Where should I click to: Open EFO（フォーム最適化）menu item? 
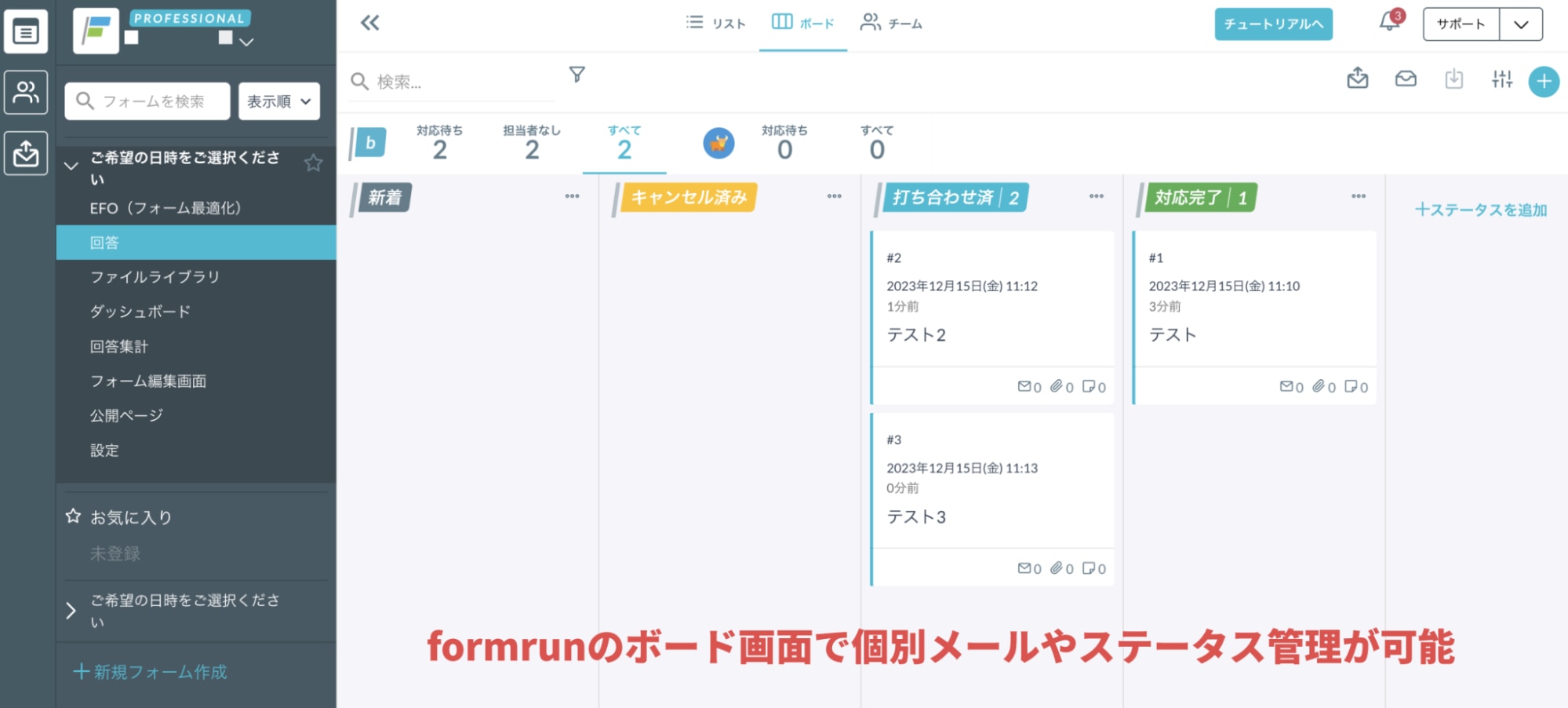pyautogui.click(x=166, y=208)
